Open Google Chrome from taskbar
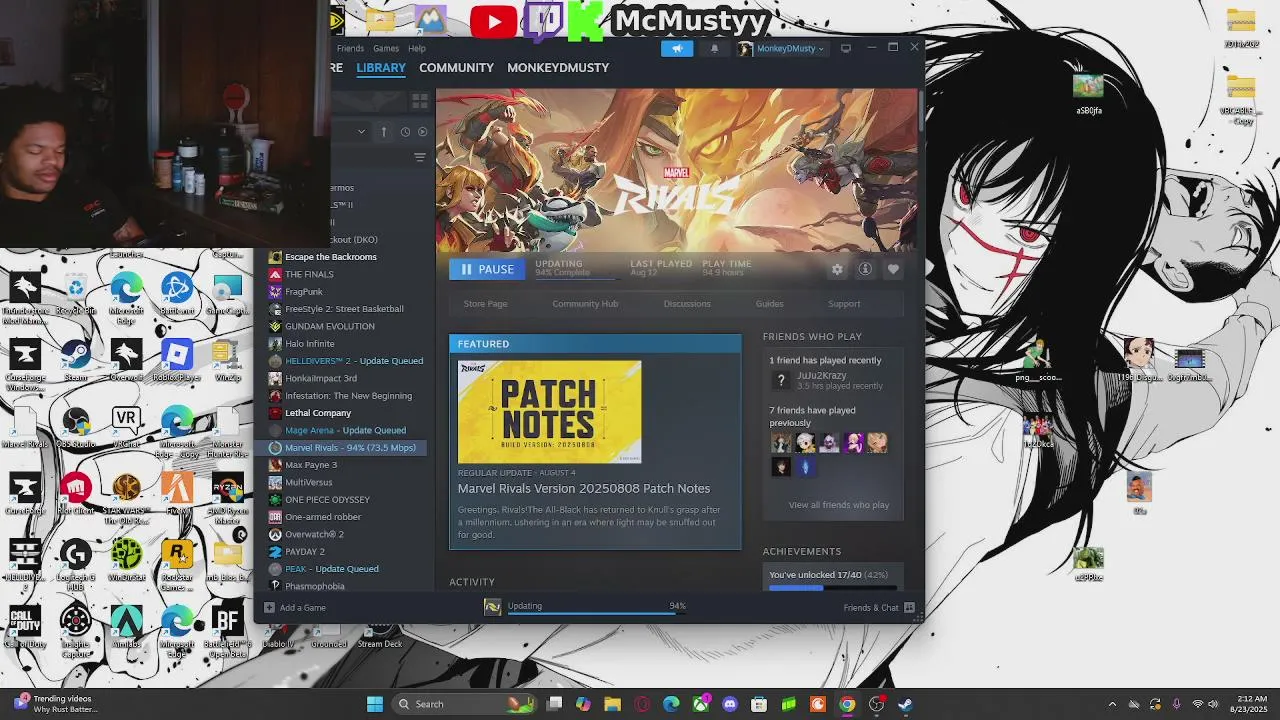Image resolution: width=1280 pixels, height=720 pixels. [x=847, y=704]
